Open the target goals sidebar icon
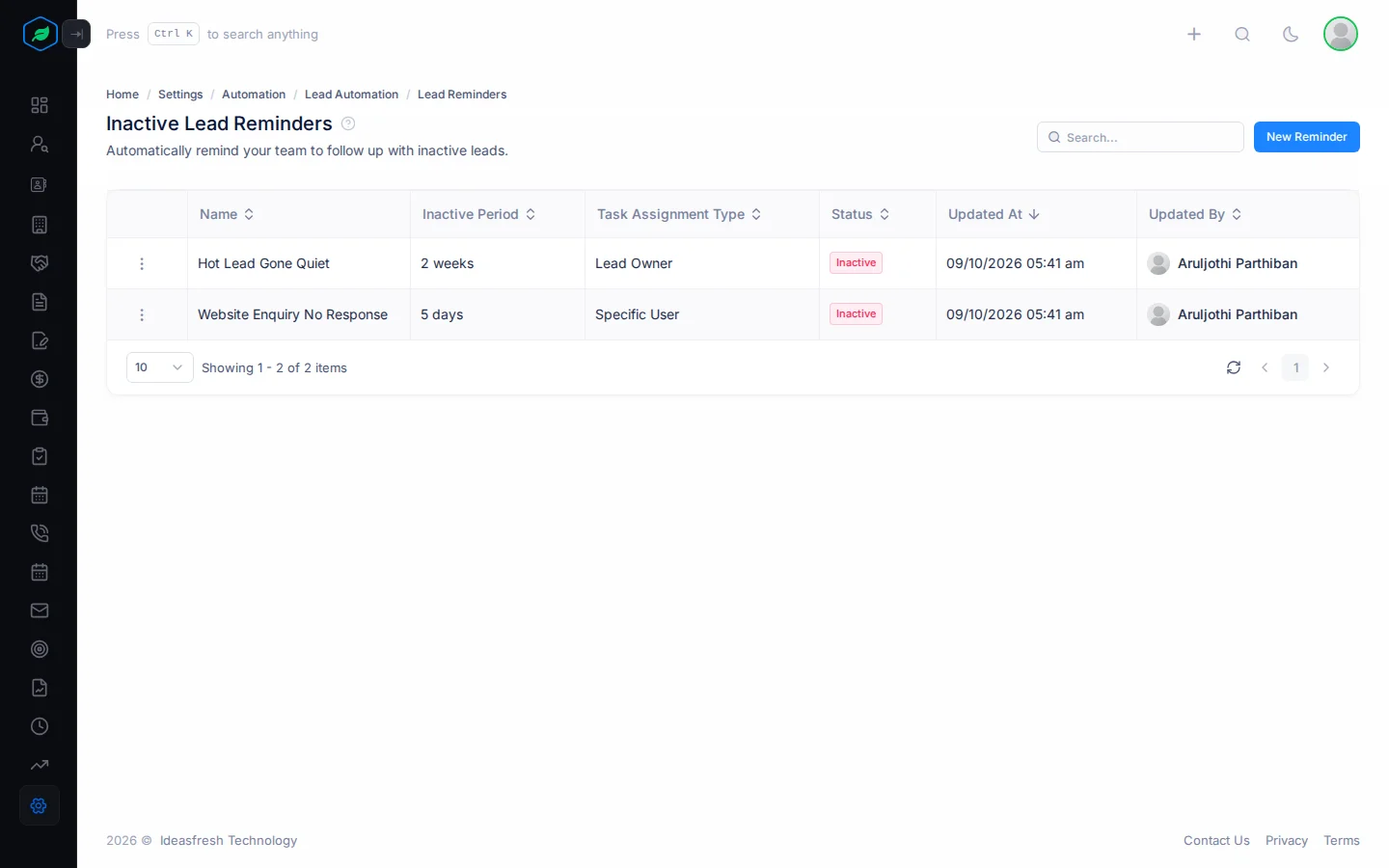Viewport: 1389px width, 868px height. pyautogui.click(x=40, y=649)
